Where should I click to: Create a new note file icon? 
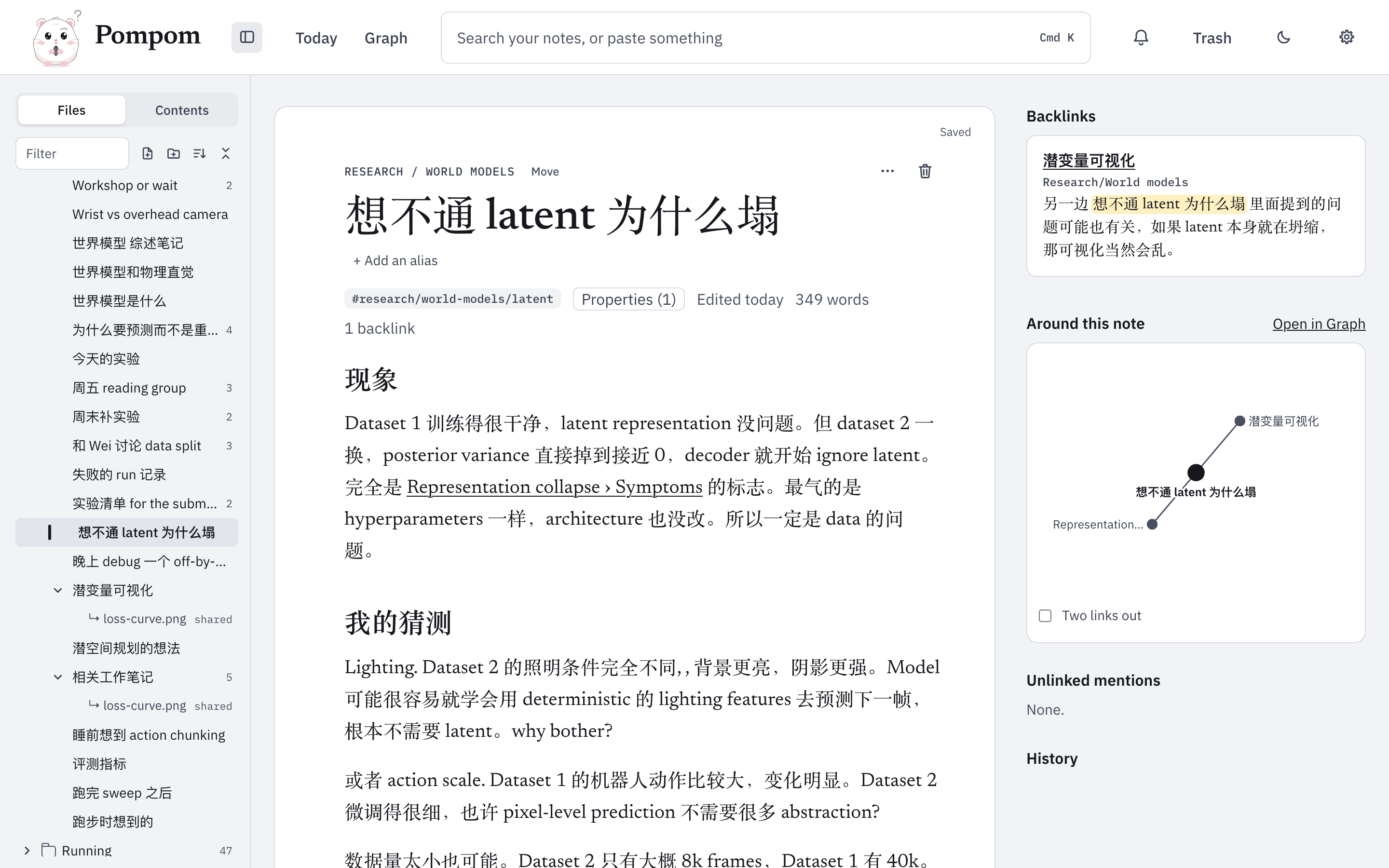[x=148, y=153]
